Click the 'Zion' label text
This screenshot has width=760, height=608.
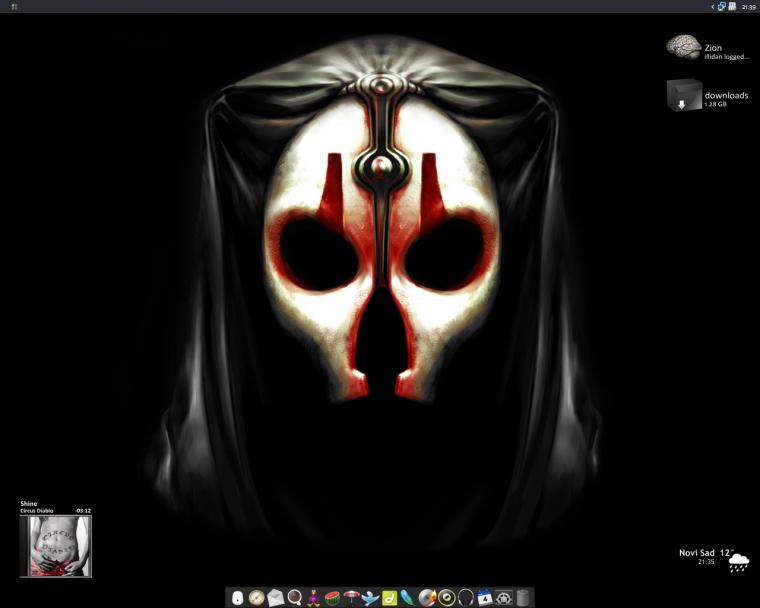pyautogui.click(x=713, y=48)
